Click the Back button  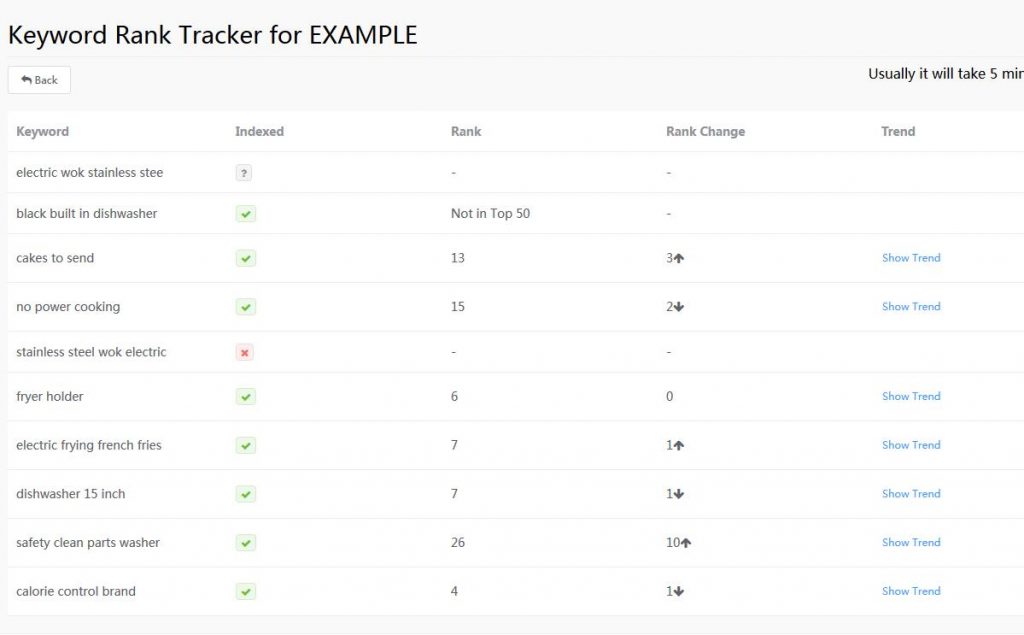[x=39, y=80]
